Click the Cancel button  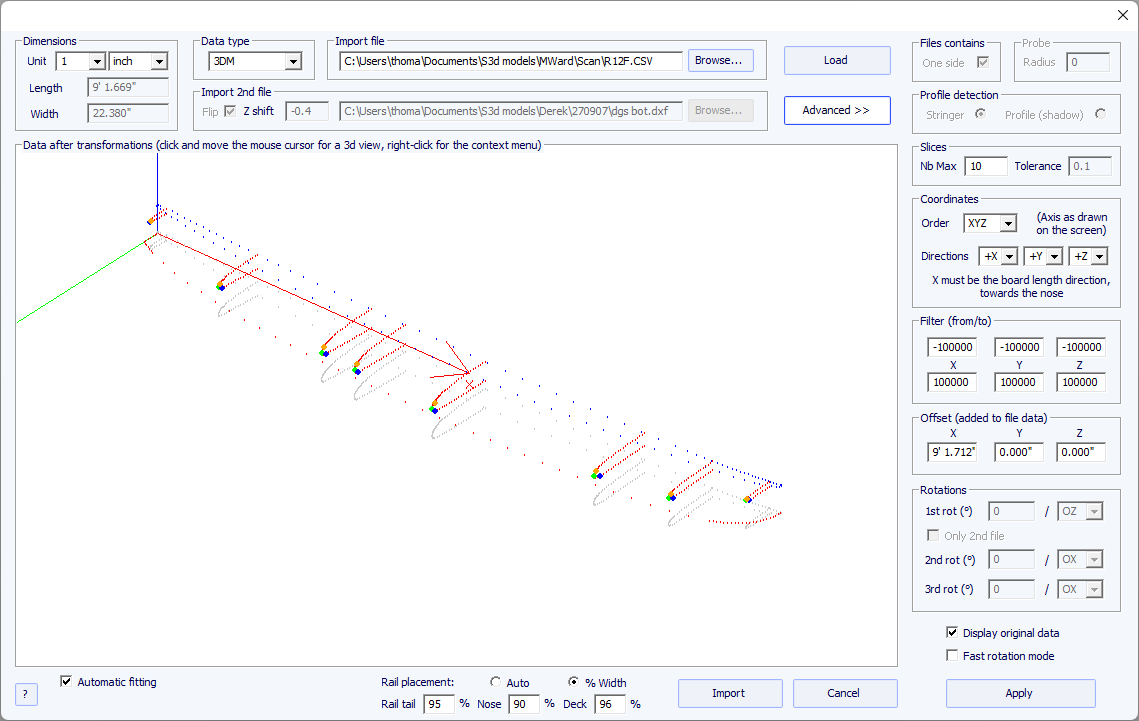(843, 693)
